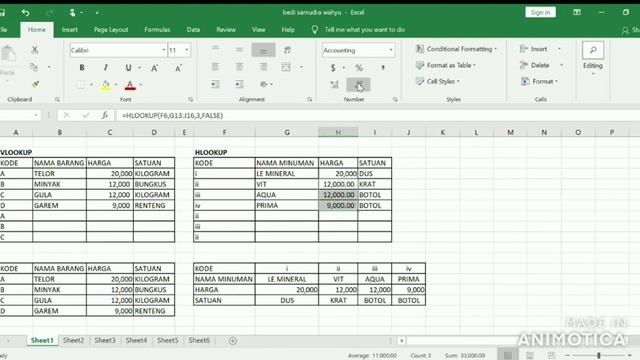The height and width of the screenshot is (360, 640).
Task: Open the Format cells dropdown
Action: (x=540, y=82)
